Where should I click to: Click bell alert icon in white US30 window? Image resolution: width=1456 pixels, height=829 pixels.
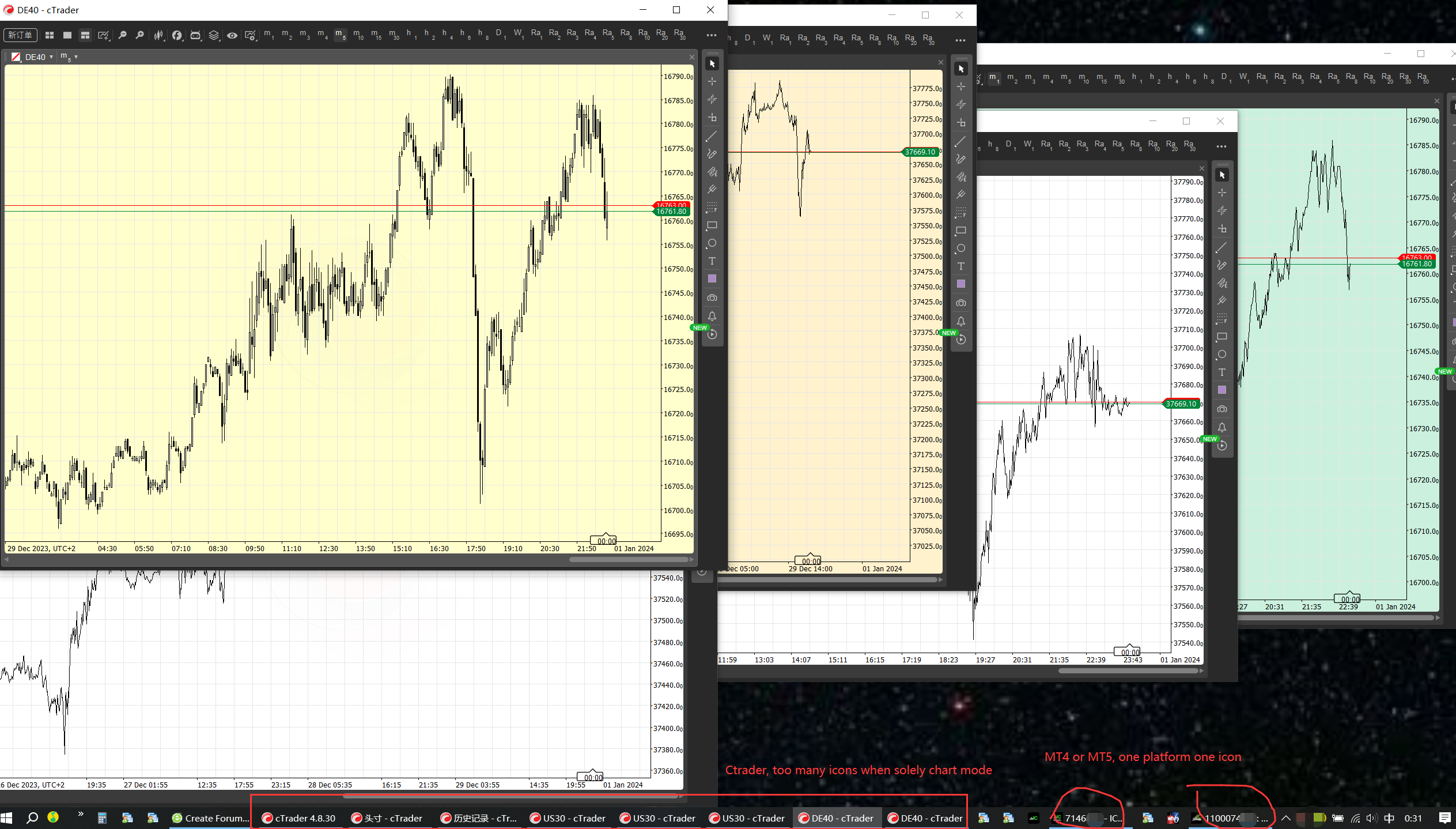click(x=1222, y=427)
